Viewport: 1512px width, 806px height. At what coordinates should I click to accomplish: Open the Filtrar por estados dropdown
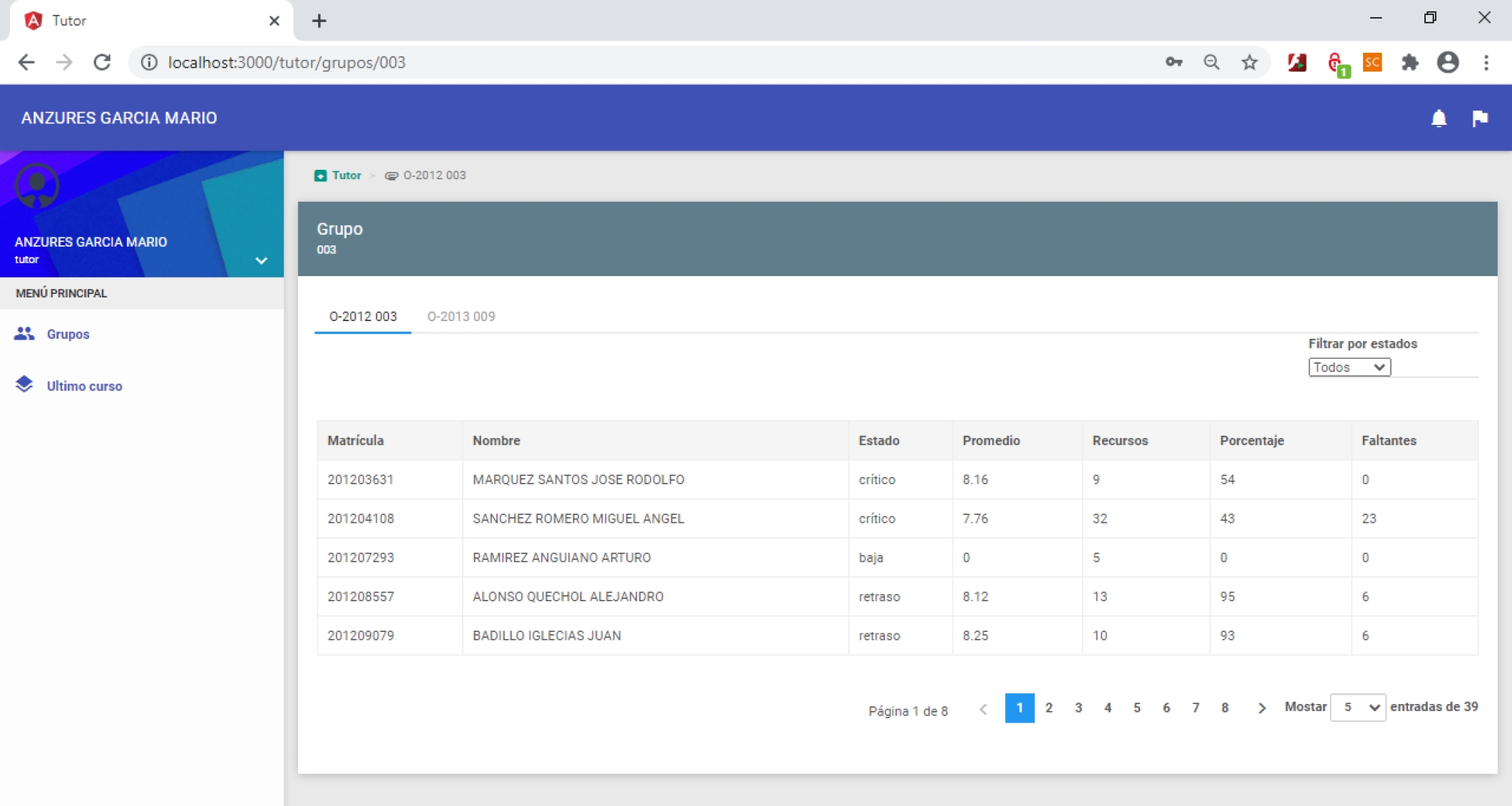tap(1349, 367)
